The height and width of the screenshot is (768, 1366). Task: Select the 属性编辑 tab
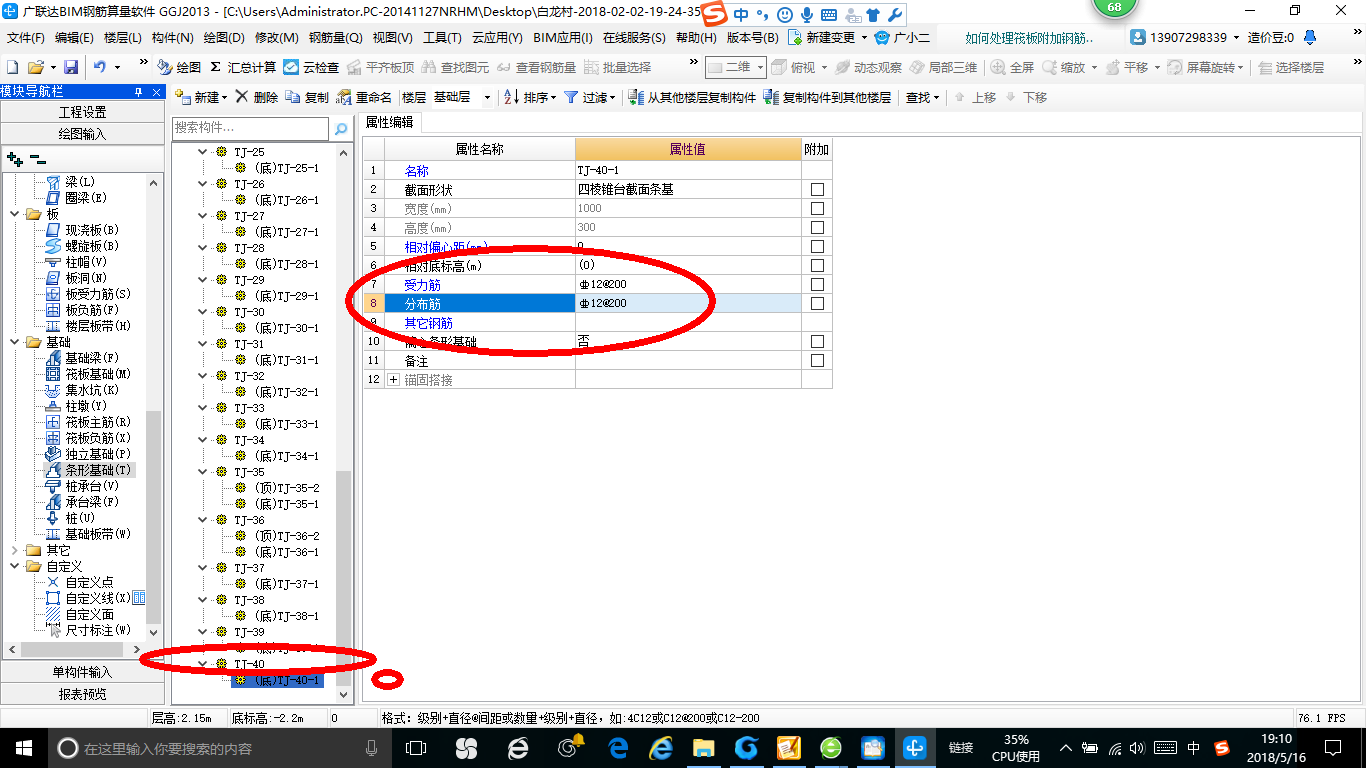point(389,122)
